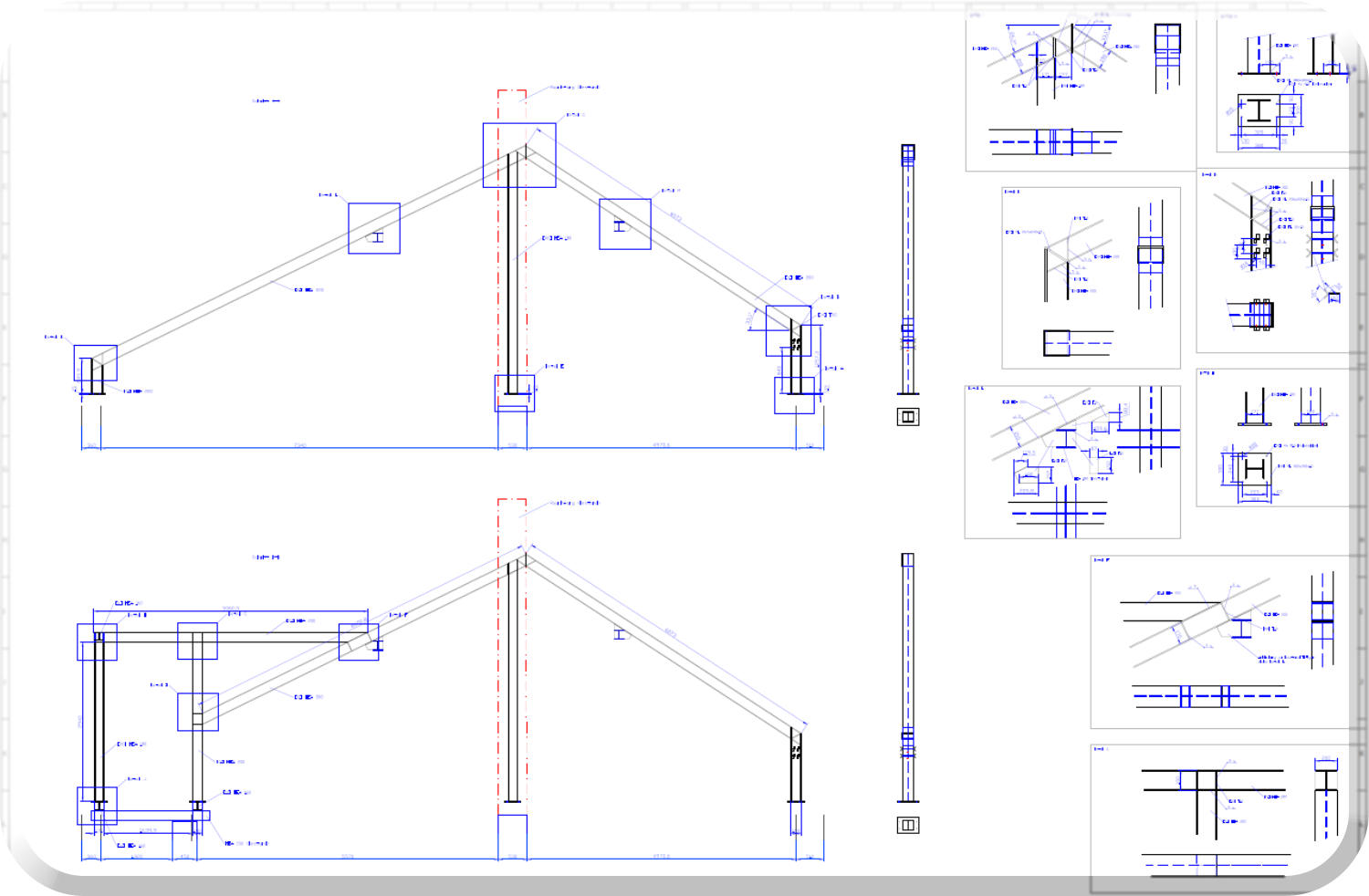Select the I-beam symbol on lower right rafter
Viewport: 1369px width, 896px height.
(621, 634)
